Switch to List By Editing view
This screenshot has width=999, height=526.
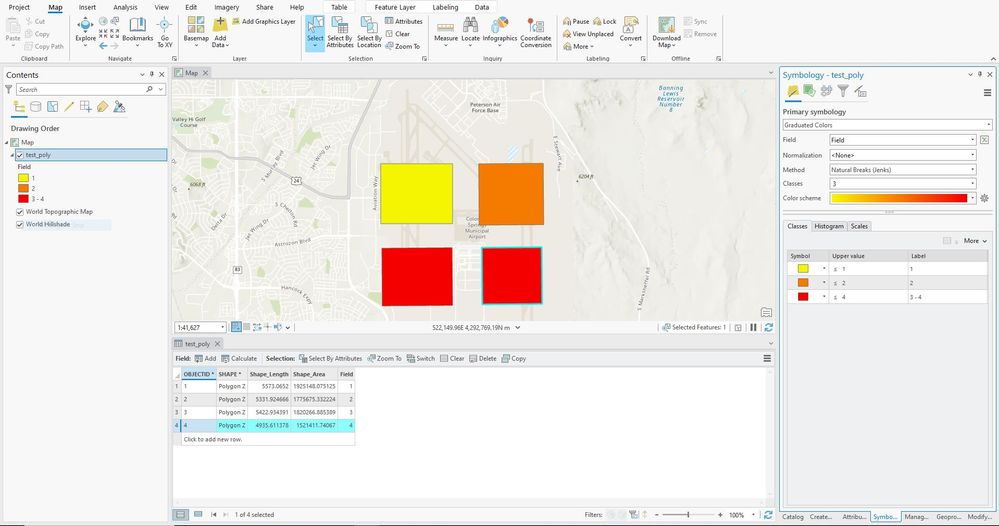(69, 107)
